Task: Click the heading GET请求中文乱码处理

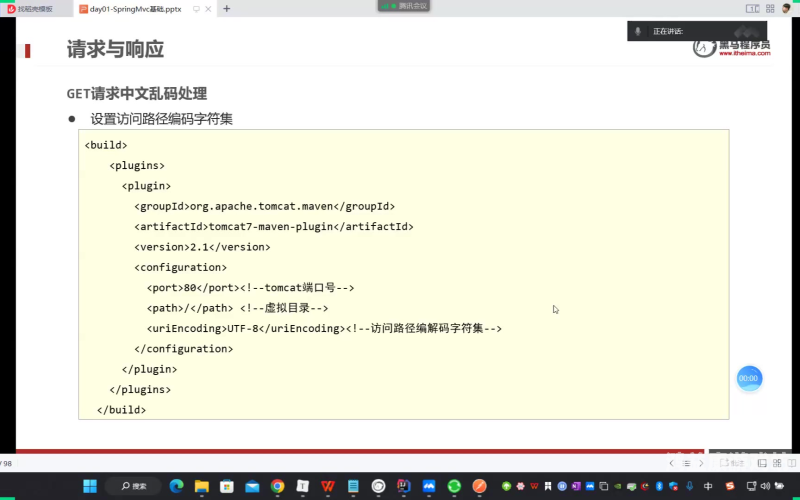Action: pyautogui.click(x=137, y=93)
